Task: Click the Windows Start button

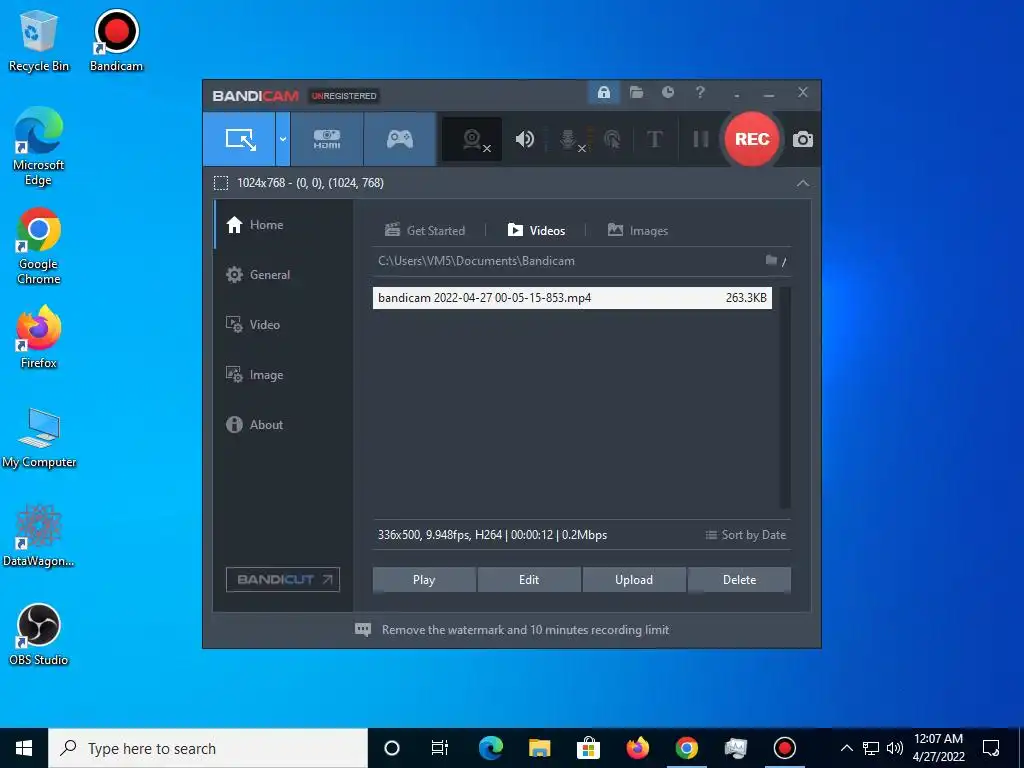Action: click(24, 748)
